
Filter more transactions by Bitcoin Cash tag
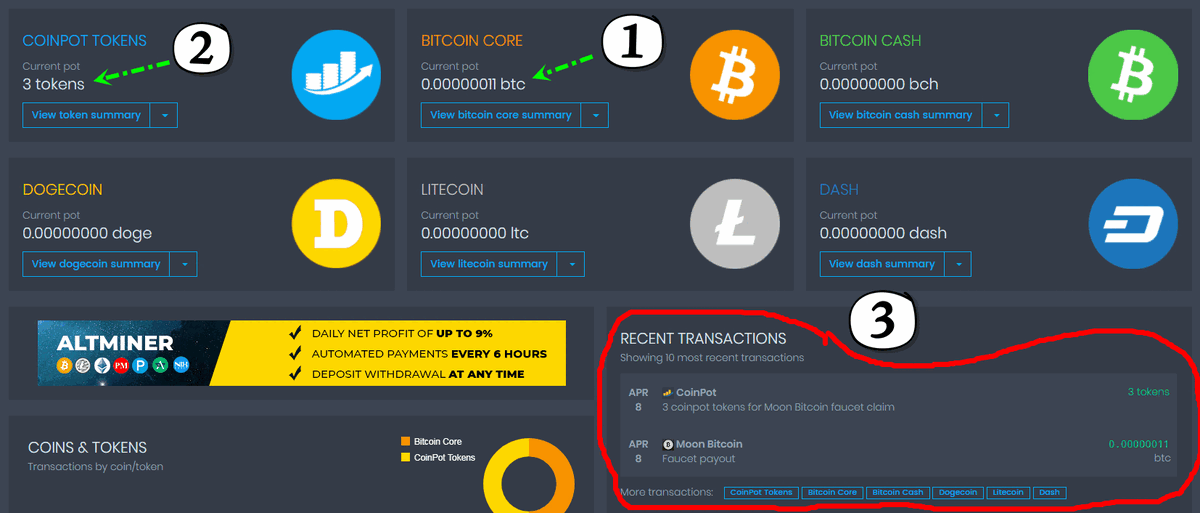(x=897, y=493)
